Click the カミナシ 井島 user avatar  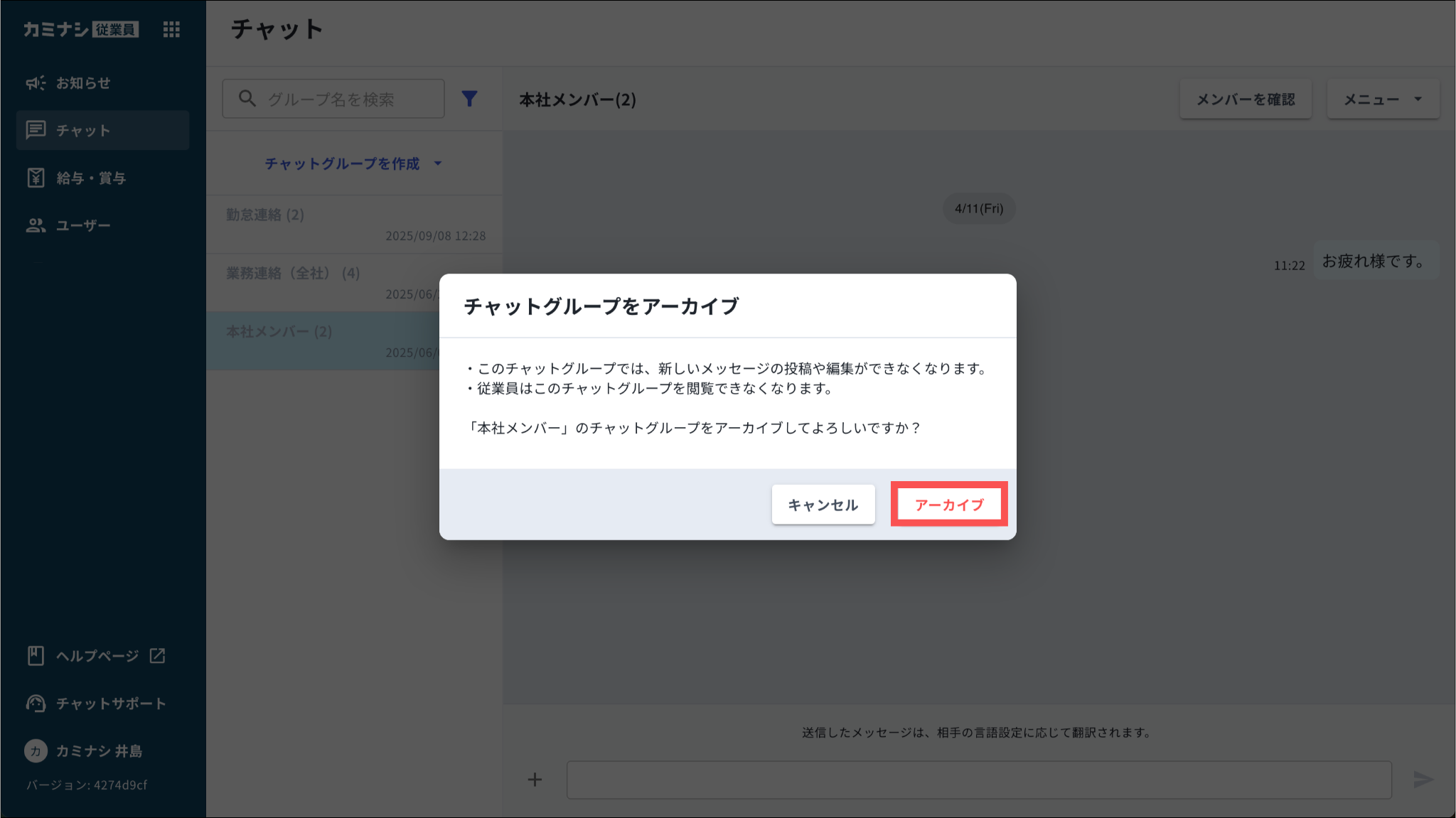[36, 750]
